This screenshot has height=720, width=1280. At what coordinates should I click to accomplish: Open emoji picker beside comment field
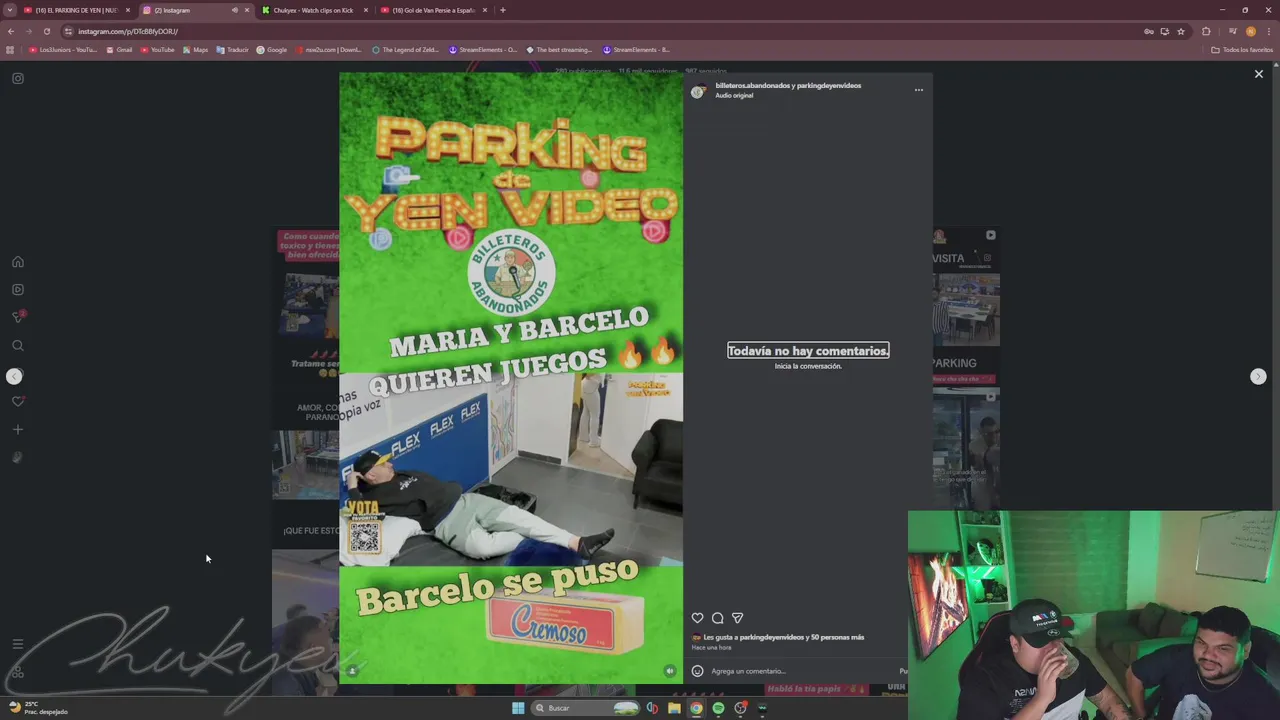(x=698, y=671)
